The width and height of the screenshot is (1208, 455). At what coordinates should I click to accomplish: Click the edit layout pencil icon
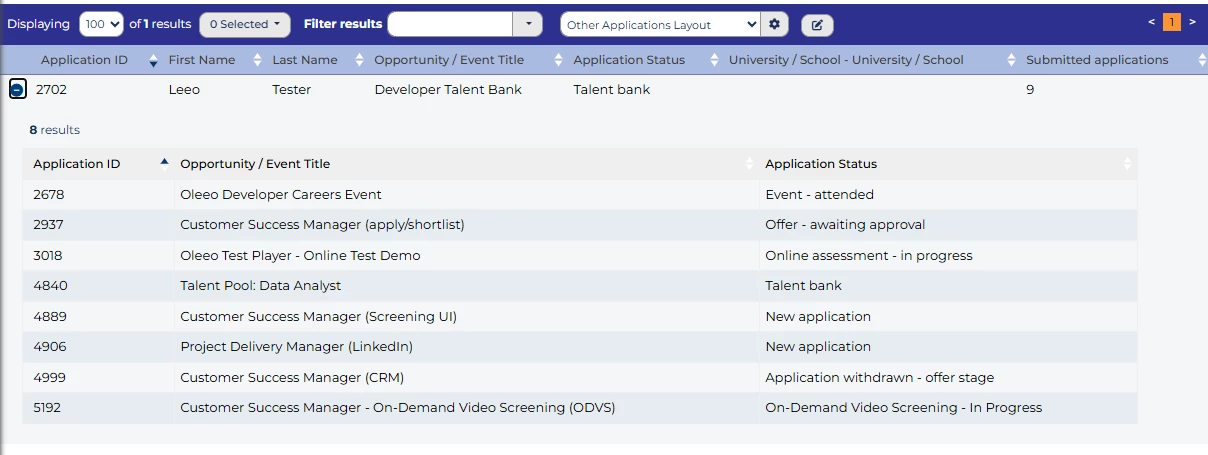click(x=816, y=25)
